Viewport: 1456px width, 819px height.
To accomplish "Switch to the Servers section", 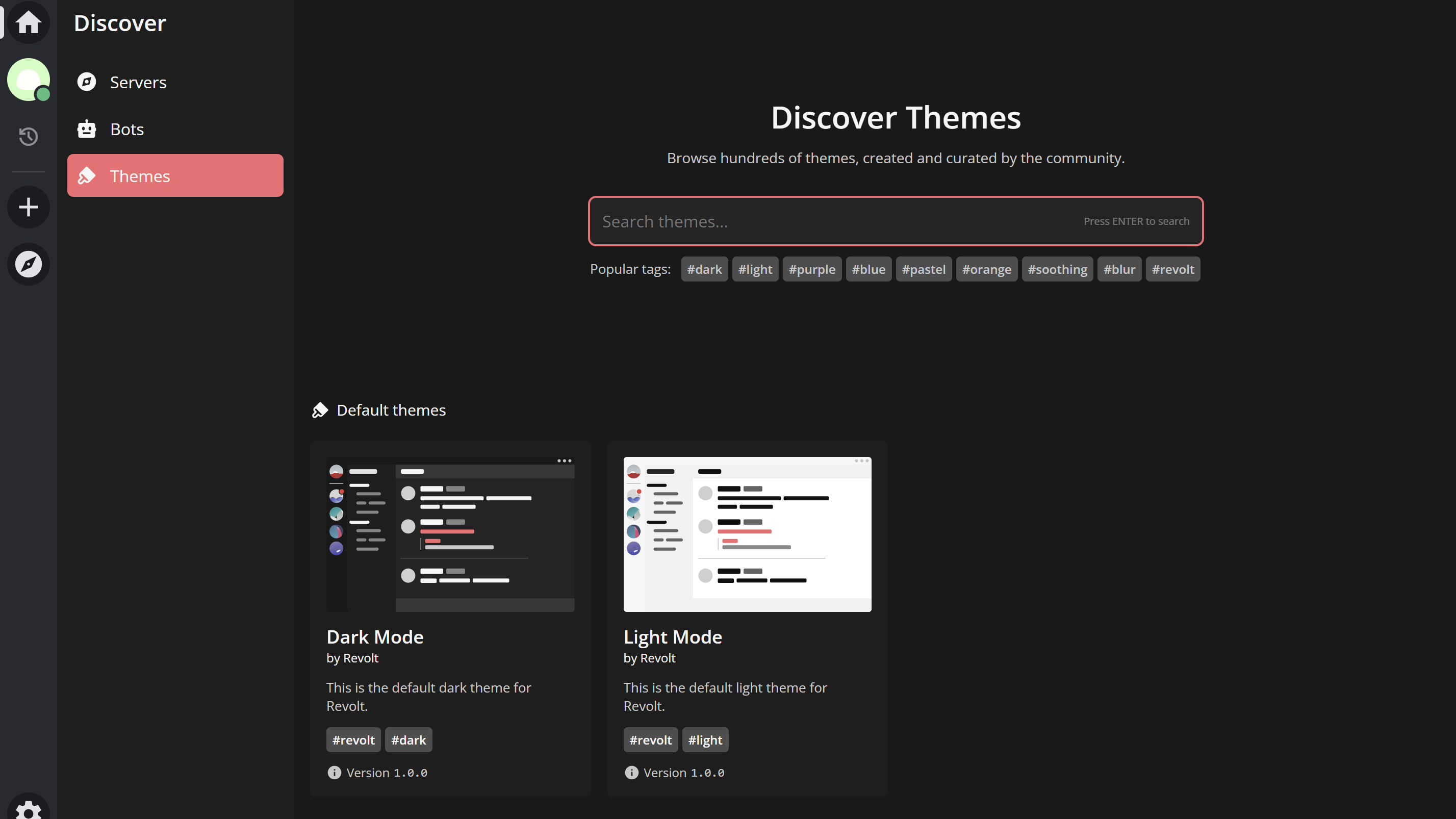I will pyautogui.click(x=138, y=82).
